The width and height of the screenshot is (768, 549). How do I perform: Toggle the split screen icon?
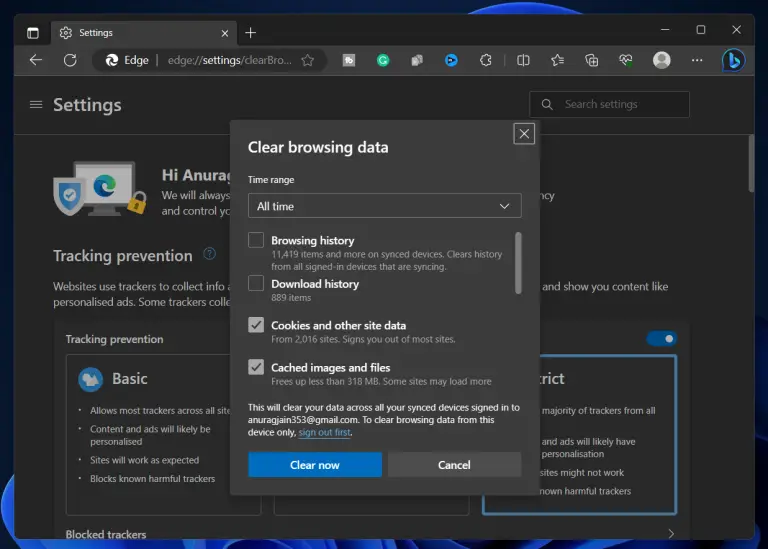(x=523, y=60)
